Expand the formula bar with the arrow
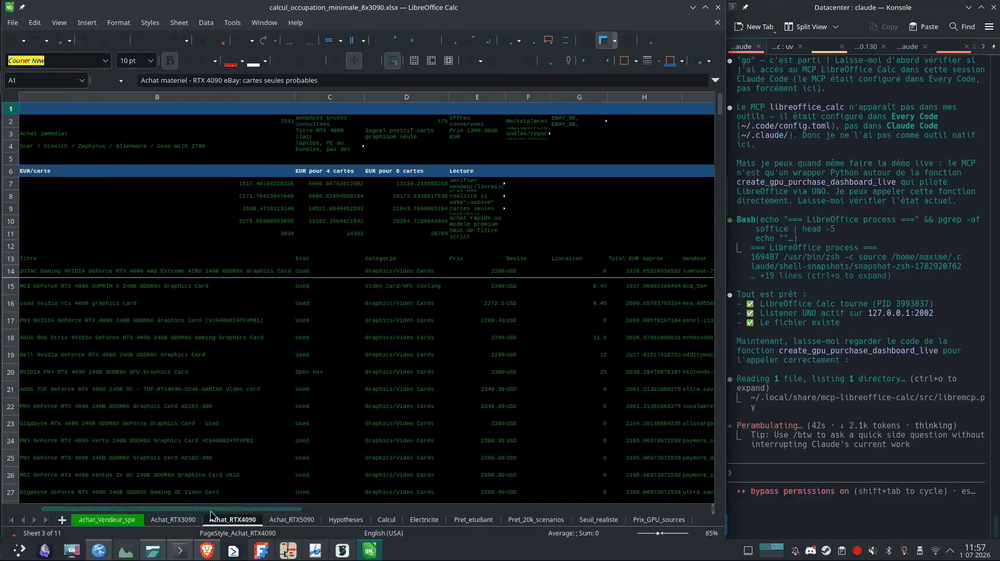The width and height of the screenshot is (1000, 561). pyautogui.click(x=715, y=80)
